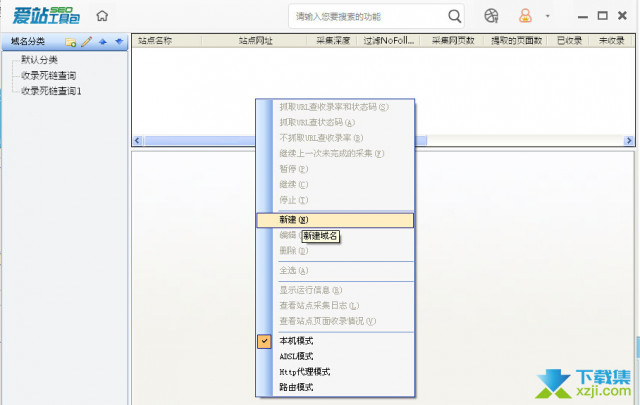Sort by 采集网页数 column header
Image resolution: width=640 pixels, height=405 pixels.
click(452, 41)
